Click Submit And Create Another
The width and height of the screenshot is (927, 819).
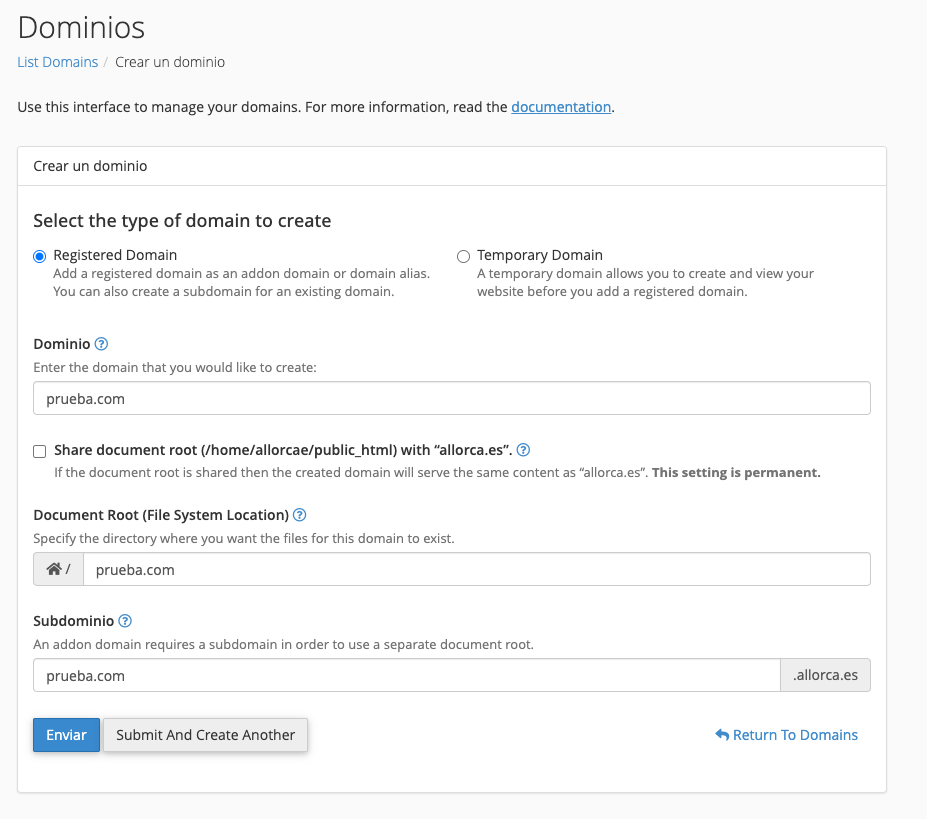(205, 735)
